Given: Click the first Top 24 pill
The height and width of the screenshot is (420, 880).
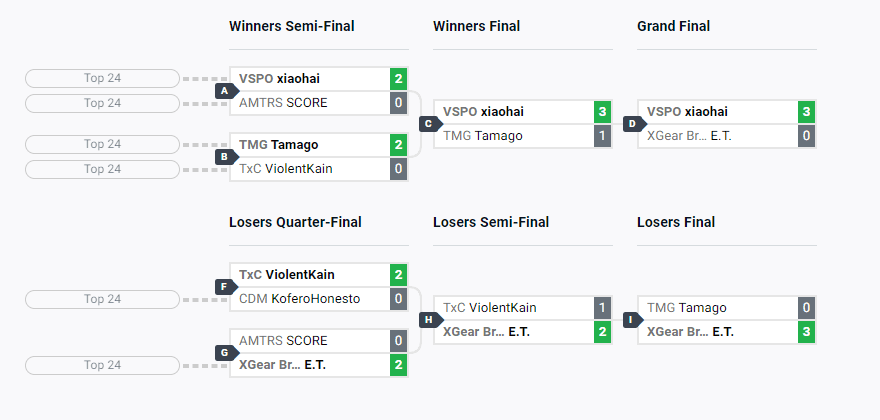Looking at the screenshot, I should [102, 78].
